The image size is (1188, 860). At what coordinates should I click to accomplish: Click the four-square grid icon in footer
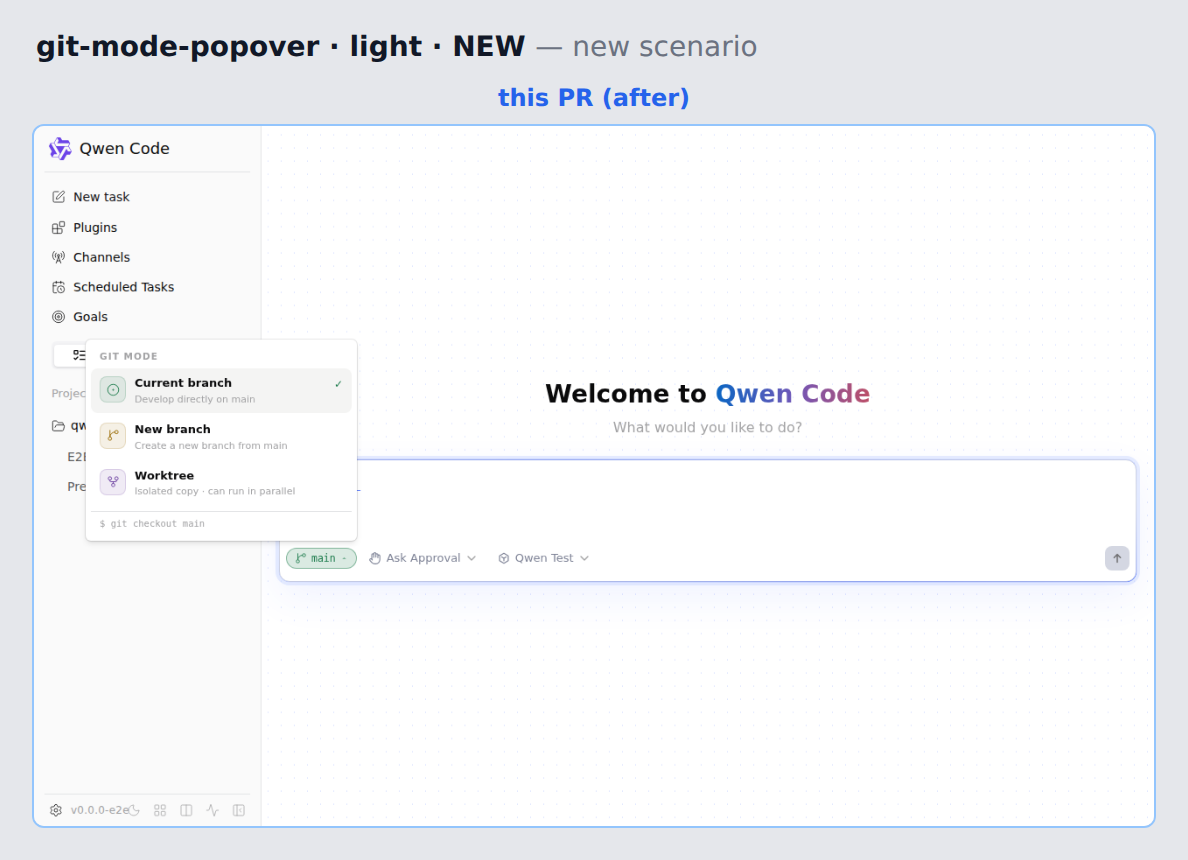[x=160, y=810]
